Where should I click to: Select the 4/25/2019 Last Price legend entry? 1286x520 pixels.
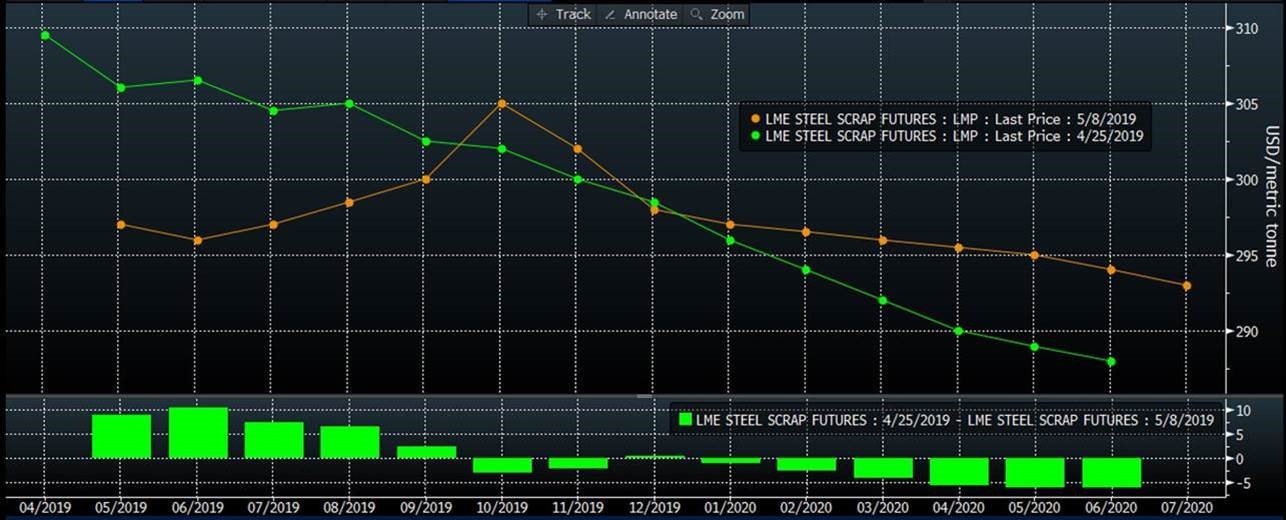[x=953, y=136]
